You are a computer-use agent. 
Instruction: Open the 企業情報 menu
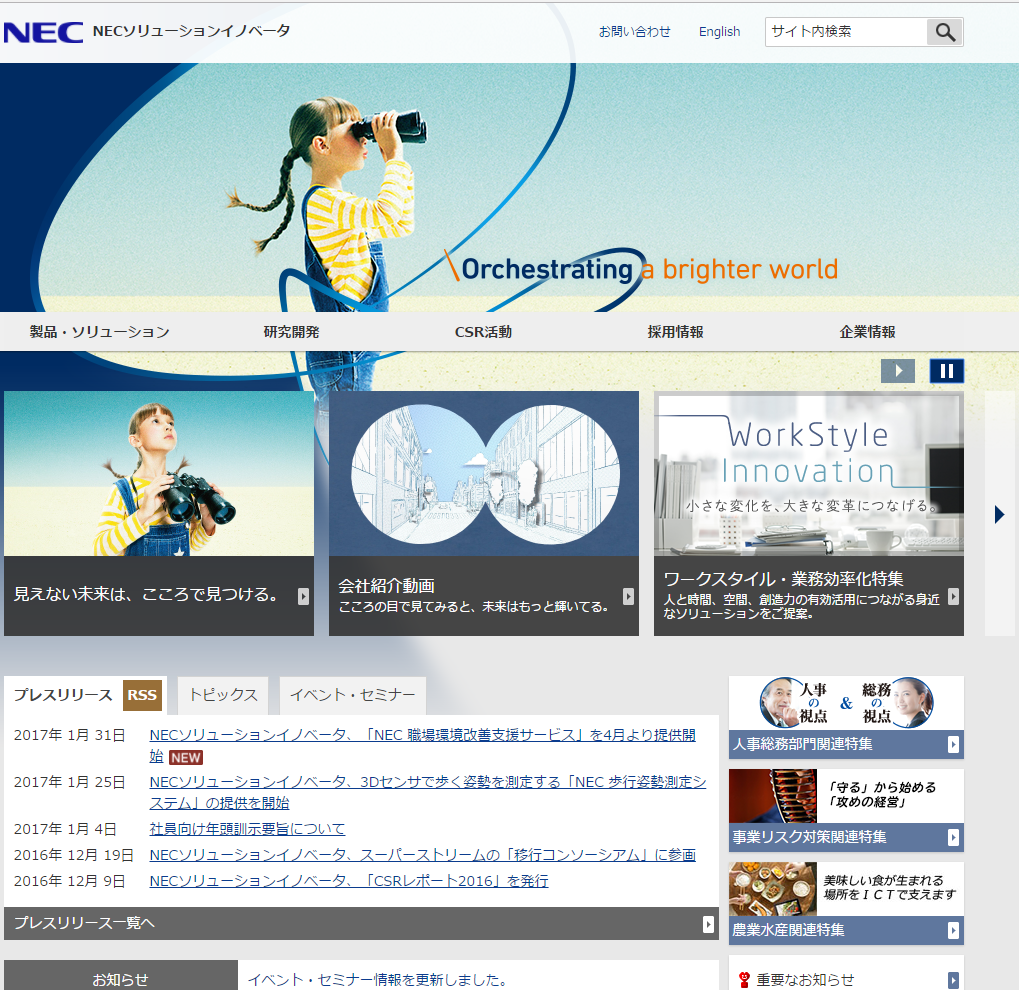pos(867,332)
